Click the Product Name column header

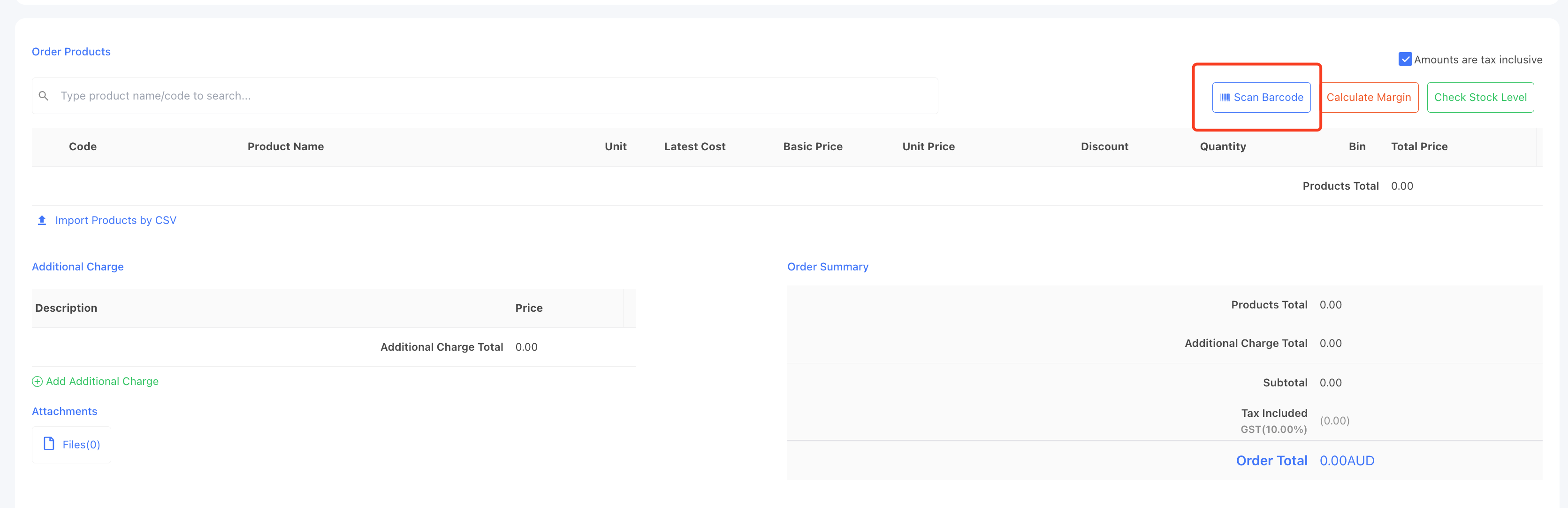click(x=285, y=147)
